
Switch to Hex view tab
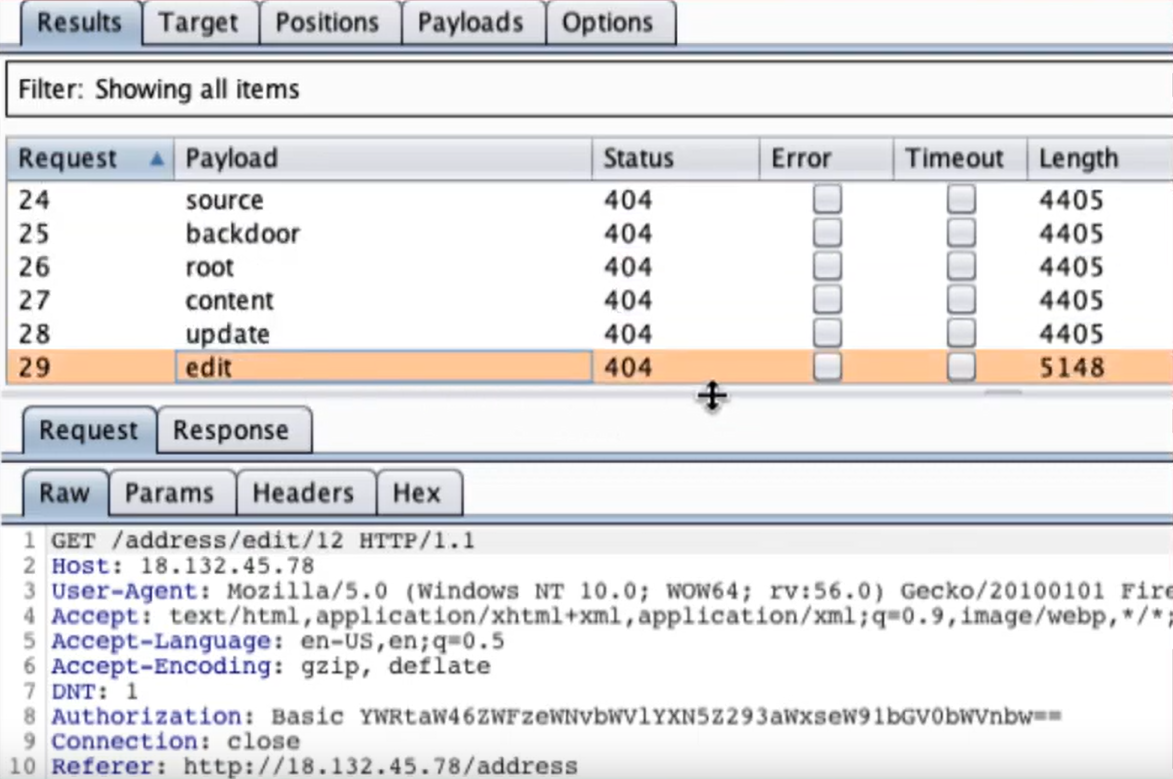pos(416,493)
